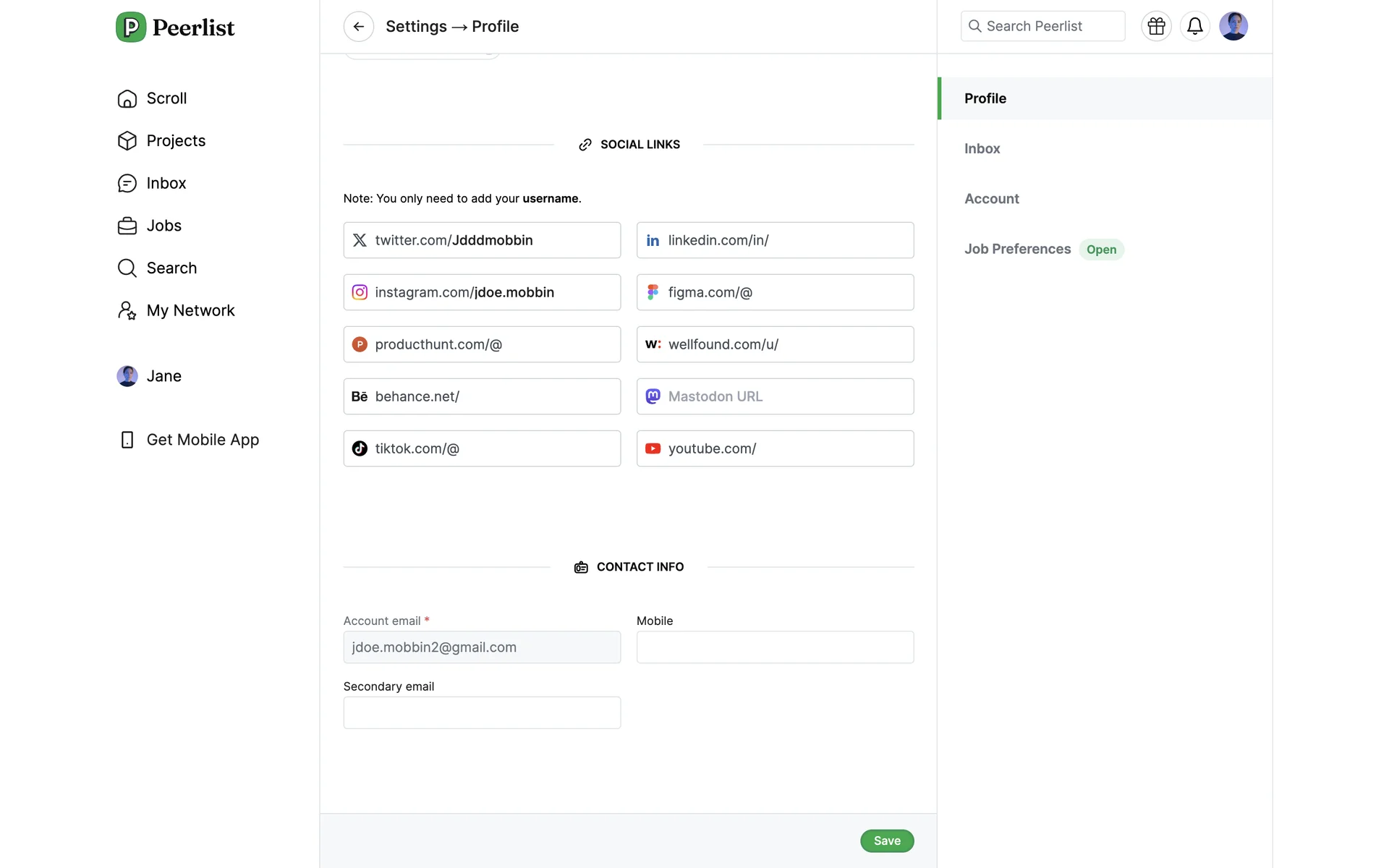Open the notifications bell
The width and height of the screenshot is (1389, 868).
pos(1194,27)
